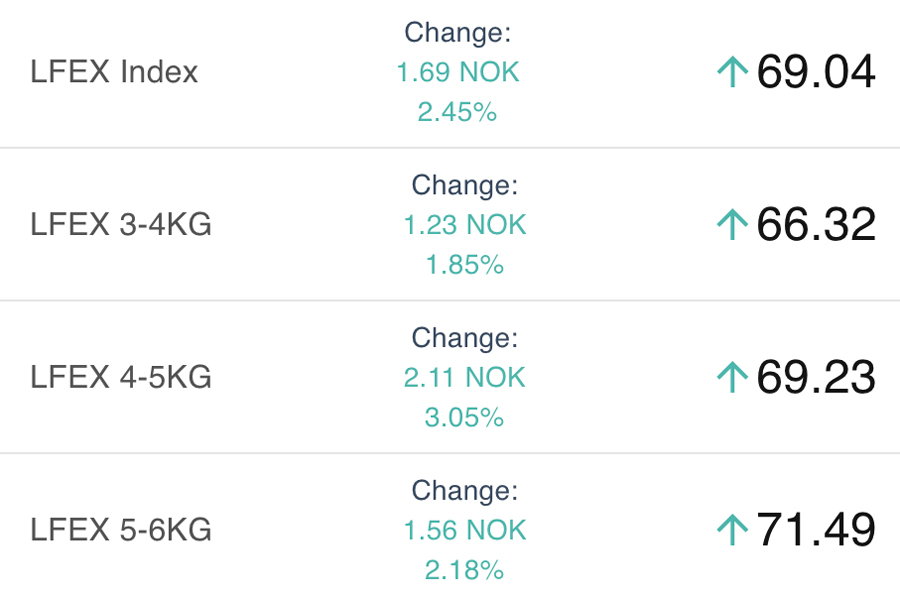
Task: Select the 2.45% change percentage
Action: [x=457, y=112]
